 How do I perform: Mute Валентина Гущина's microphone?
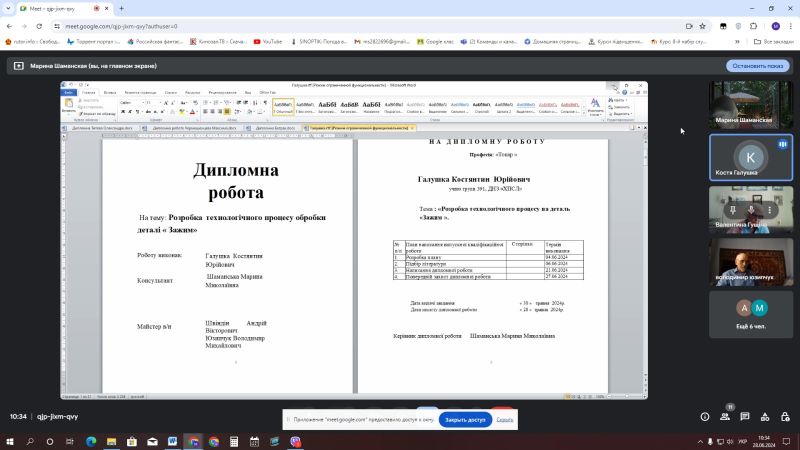tap(751, 210)
